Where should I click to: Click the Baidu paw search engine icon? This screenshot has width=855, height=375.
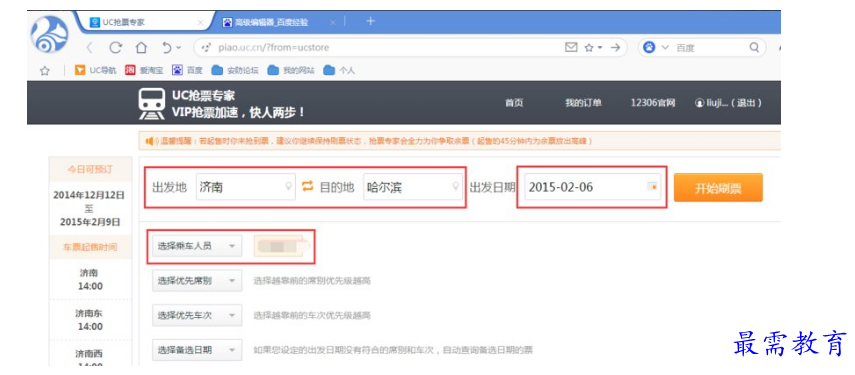coord(649,47)
